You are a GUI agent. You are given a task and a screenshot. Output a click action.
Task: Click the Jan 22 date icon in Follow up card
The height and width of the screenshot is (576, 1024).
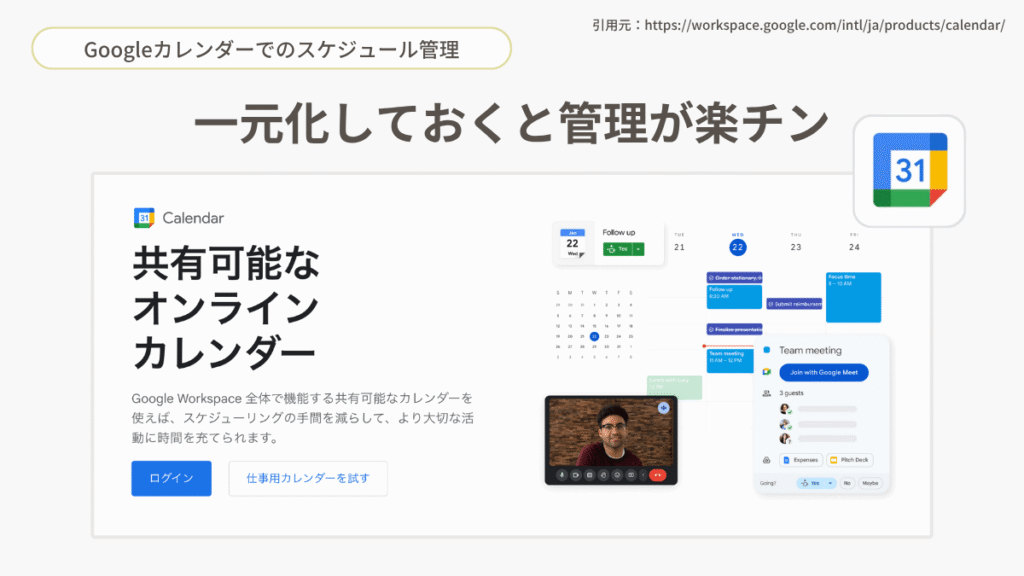pyautogui.click(x=573, y=243)
